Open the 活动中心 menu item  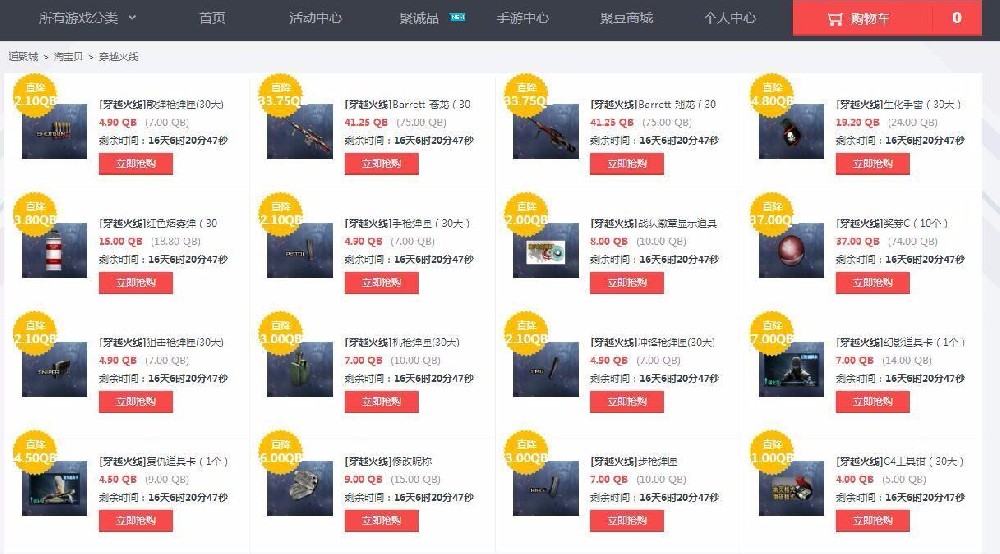[x=315, y=18]
